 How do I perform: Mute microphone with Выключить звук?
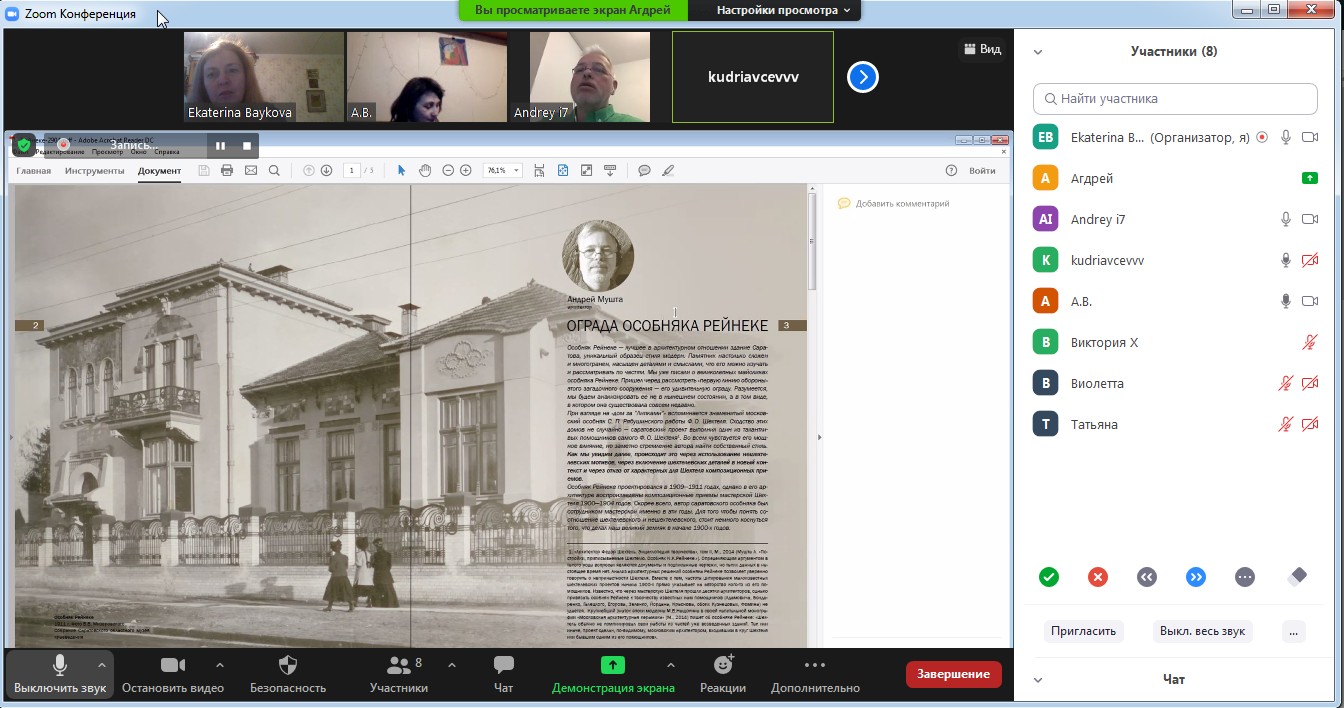click(59, 666)
